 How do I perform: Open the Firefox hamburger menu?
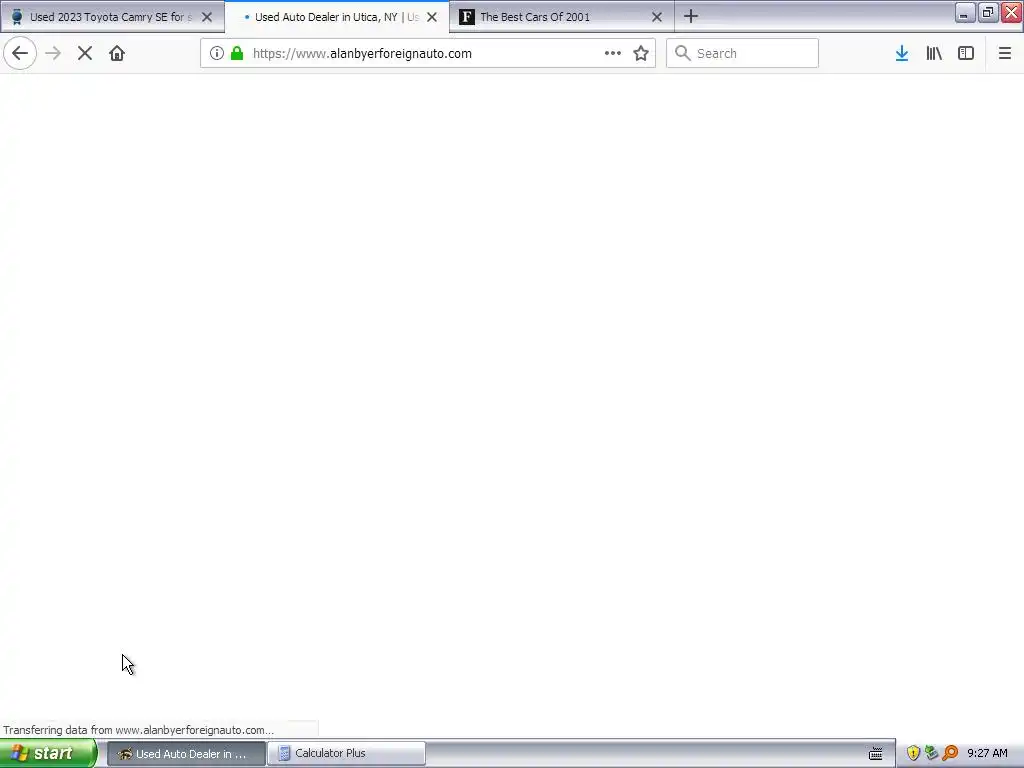point(1005,54)
